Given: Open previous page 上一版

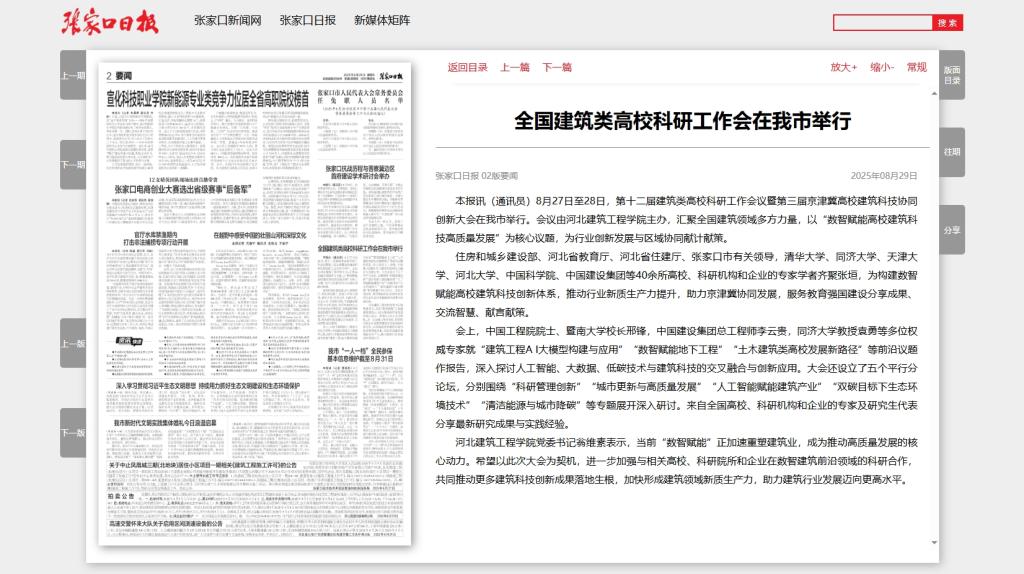Looking at the screenshot, I should coord(73,343).
